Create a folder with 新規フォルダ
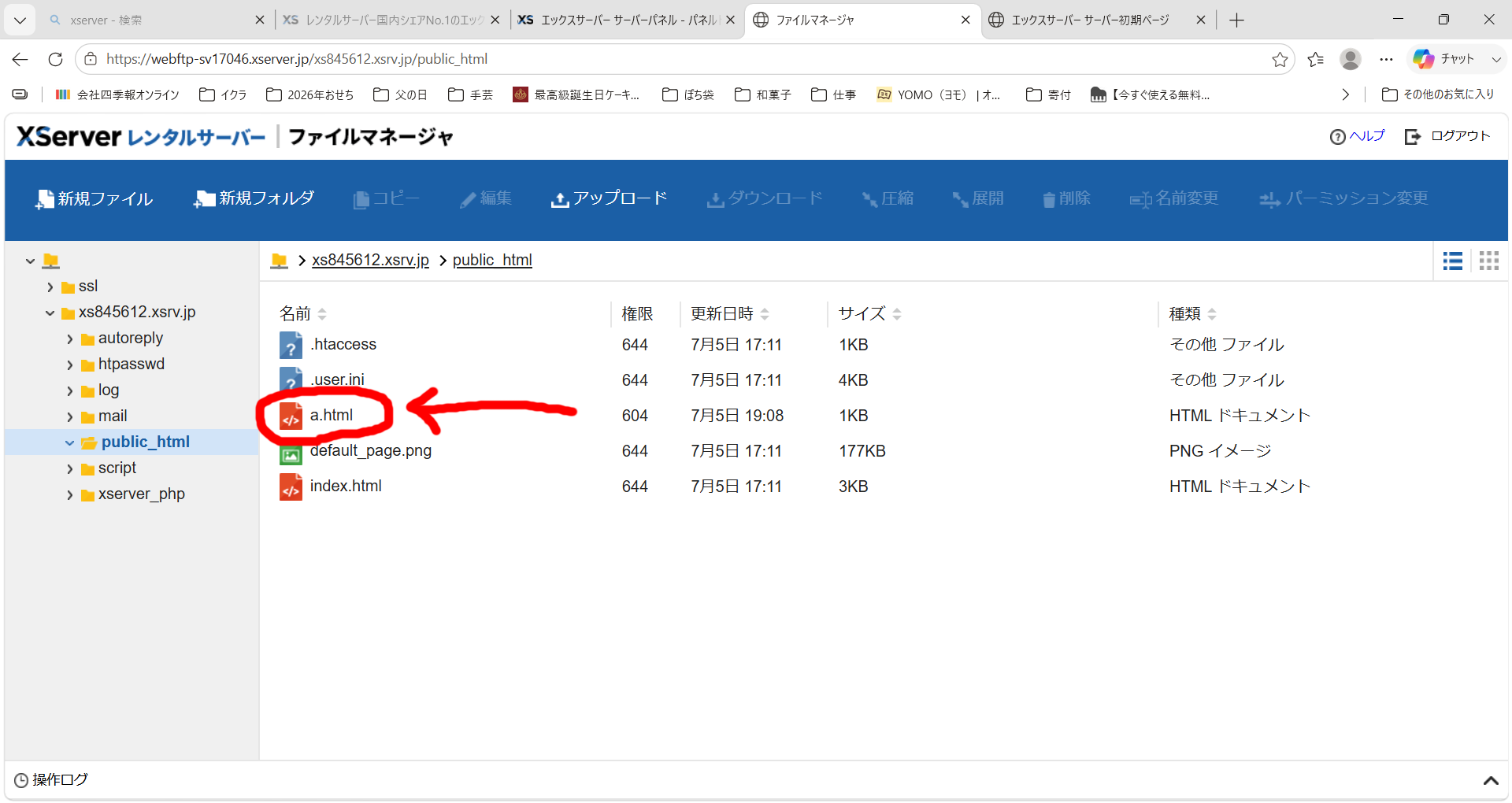1512x803 pixels. coord(254,199)
